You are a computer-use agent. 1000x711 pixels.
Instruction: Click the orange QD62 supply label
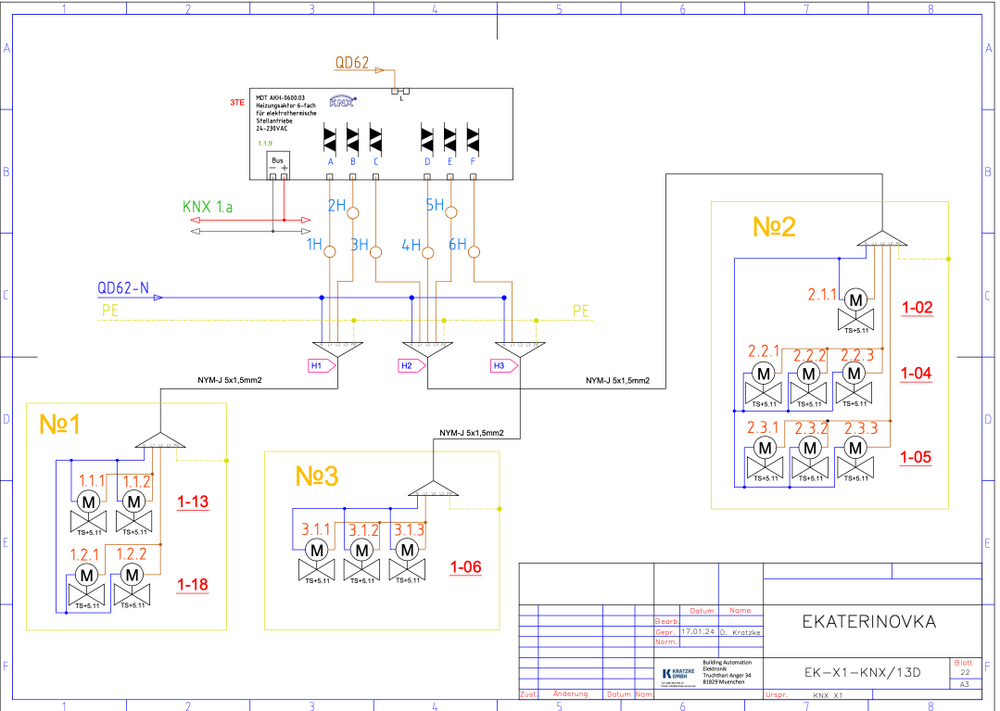click(352, 63)
